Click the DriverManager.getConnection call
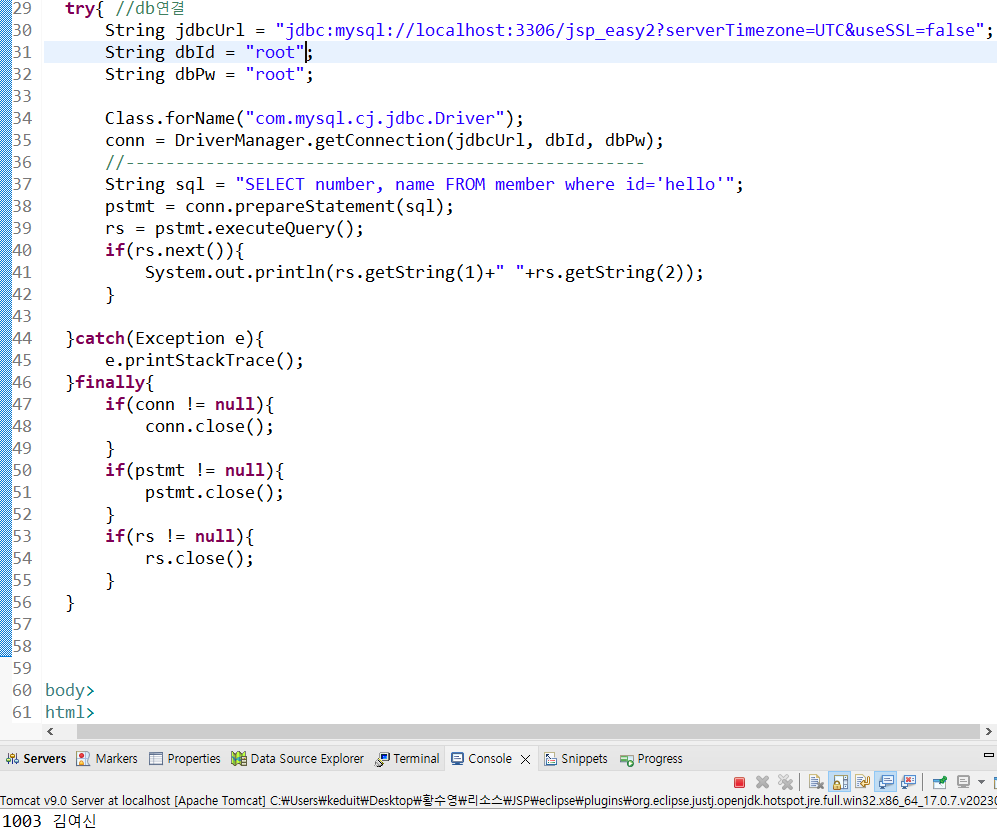The height and width of the screenshot is (839, 997). 419,140
